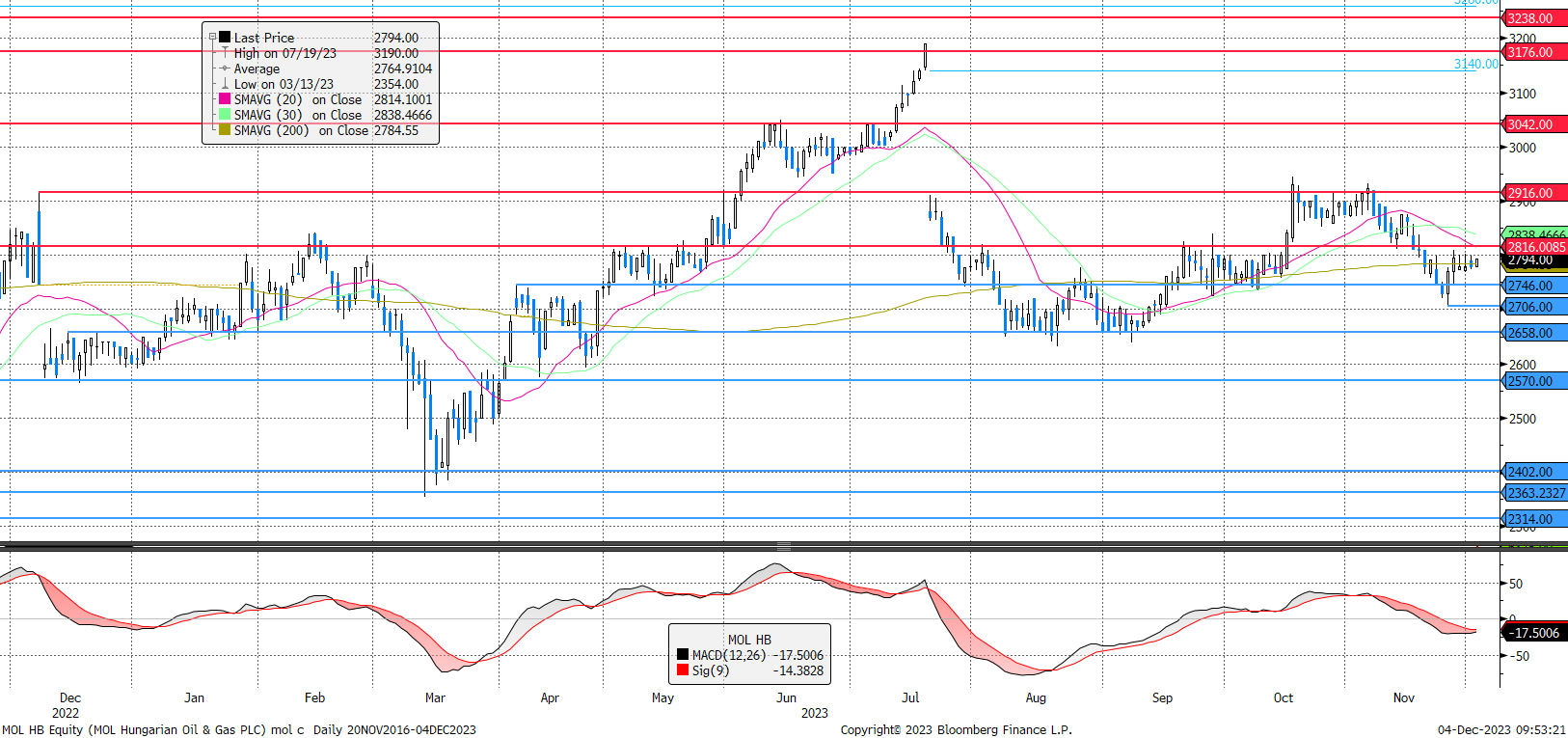Click the Low marker icon in legend
Viewport: 1568px width, 738px height.
[x=225, y=84]
